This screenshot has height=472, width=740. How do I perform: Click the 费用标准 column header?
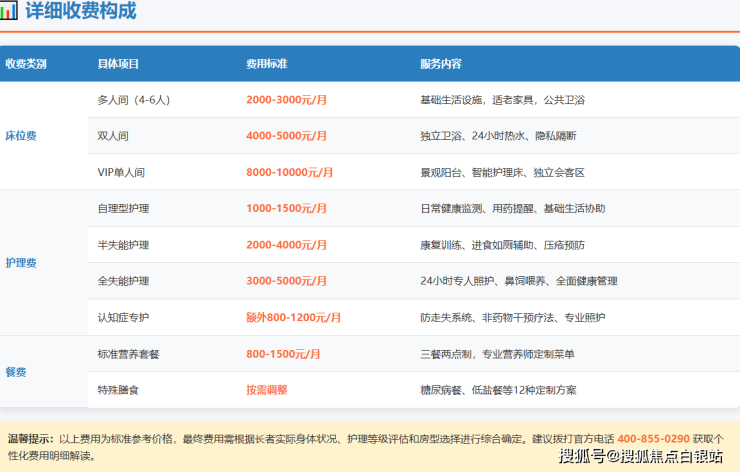[267, 64]
